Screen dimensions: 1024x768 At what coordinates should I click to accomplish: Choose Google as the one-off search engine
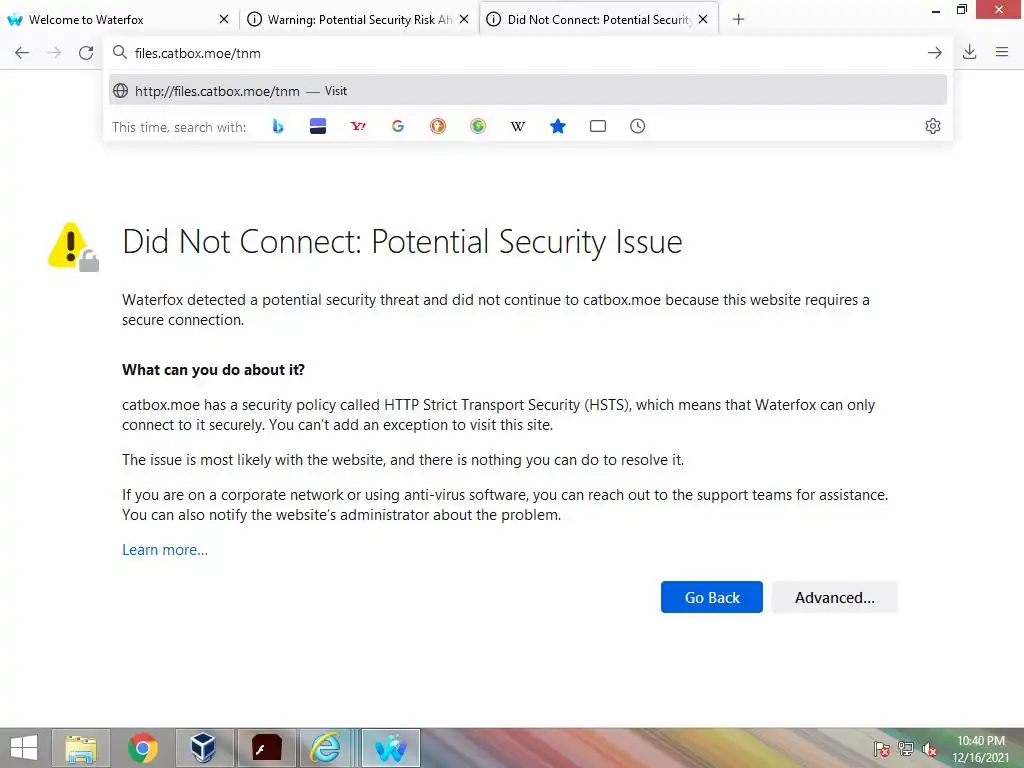[398, 126]
